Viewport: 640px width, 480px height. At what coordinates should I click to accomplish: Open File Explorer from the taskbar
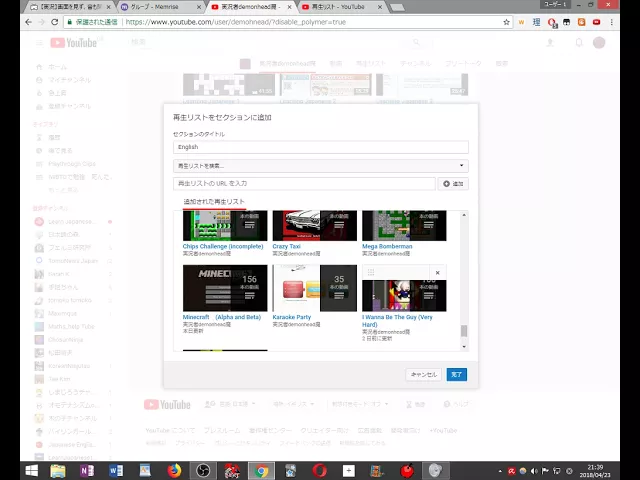coord(58,471)
